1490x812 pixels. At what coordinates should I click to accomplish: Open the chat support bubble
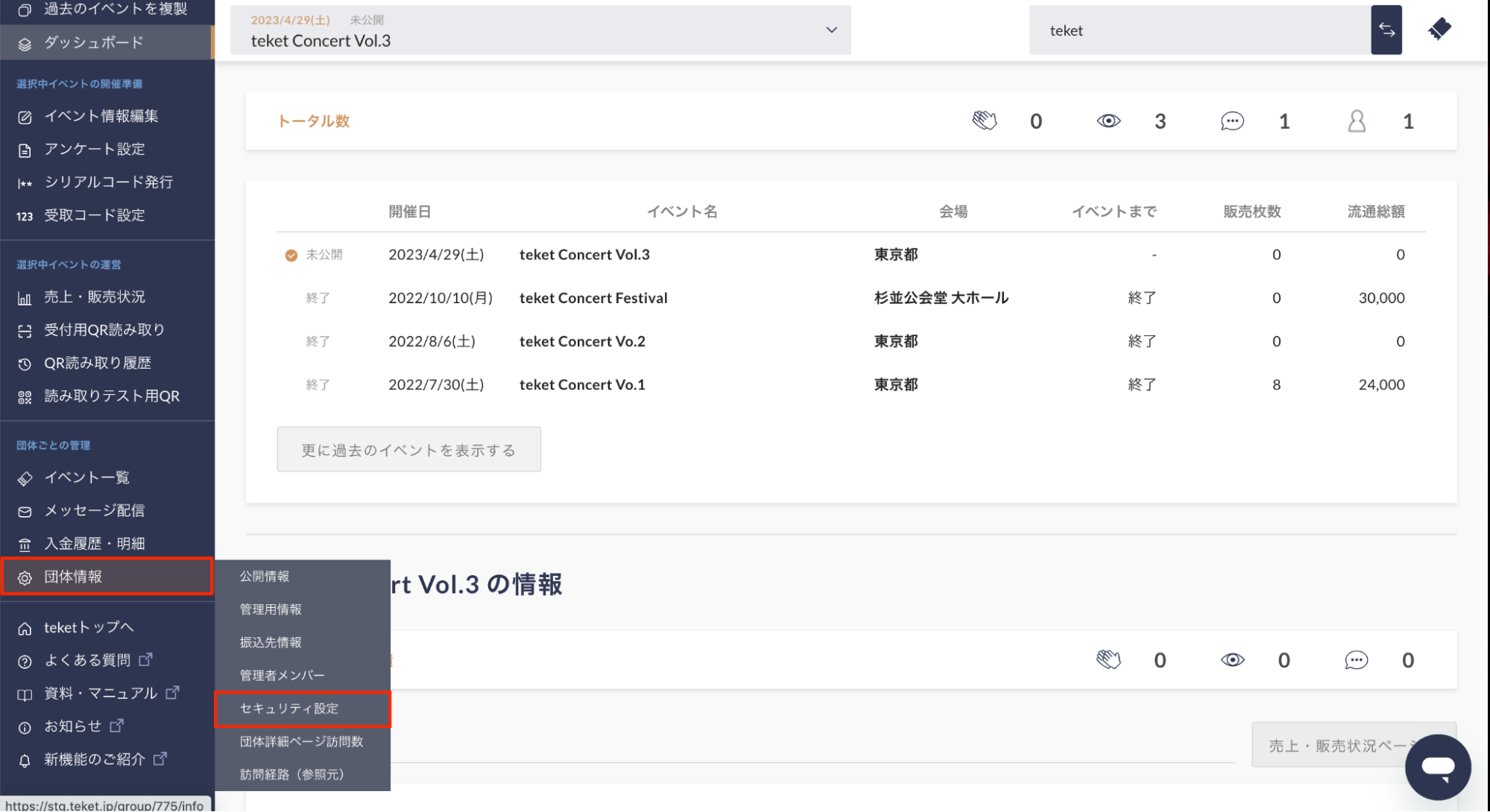pos(1438,767)
